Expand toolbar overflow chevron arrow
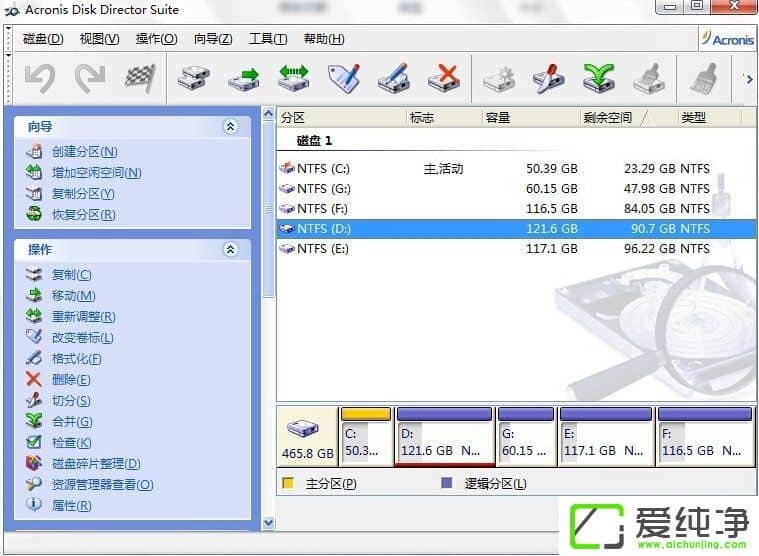 tap(749, 78)
